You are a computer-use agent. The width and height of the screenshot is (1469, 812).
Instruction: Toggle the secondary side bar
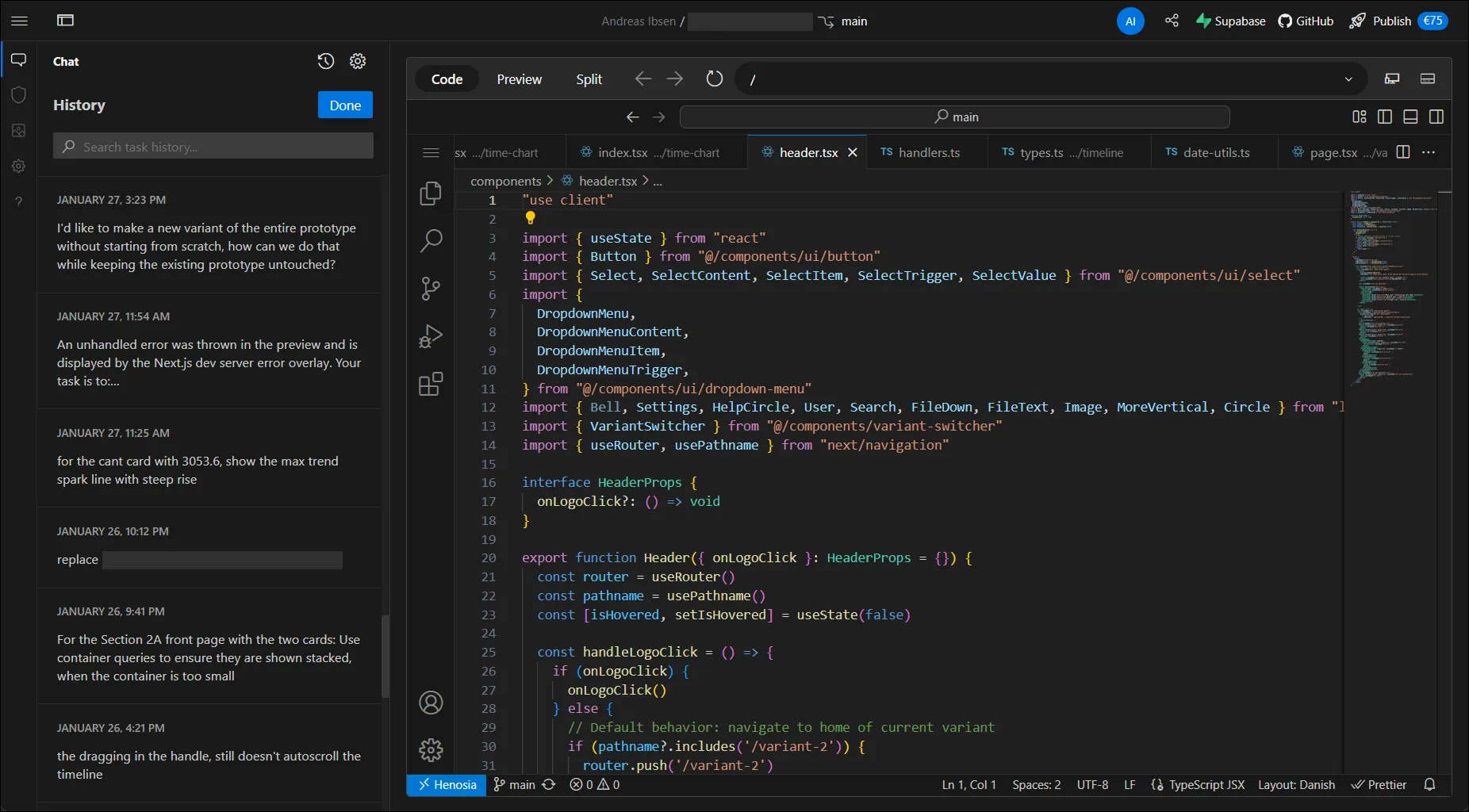pyautogui.click(x=1436, y=117)
